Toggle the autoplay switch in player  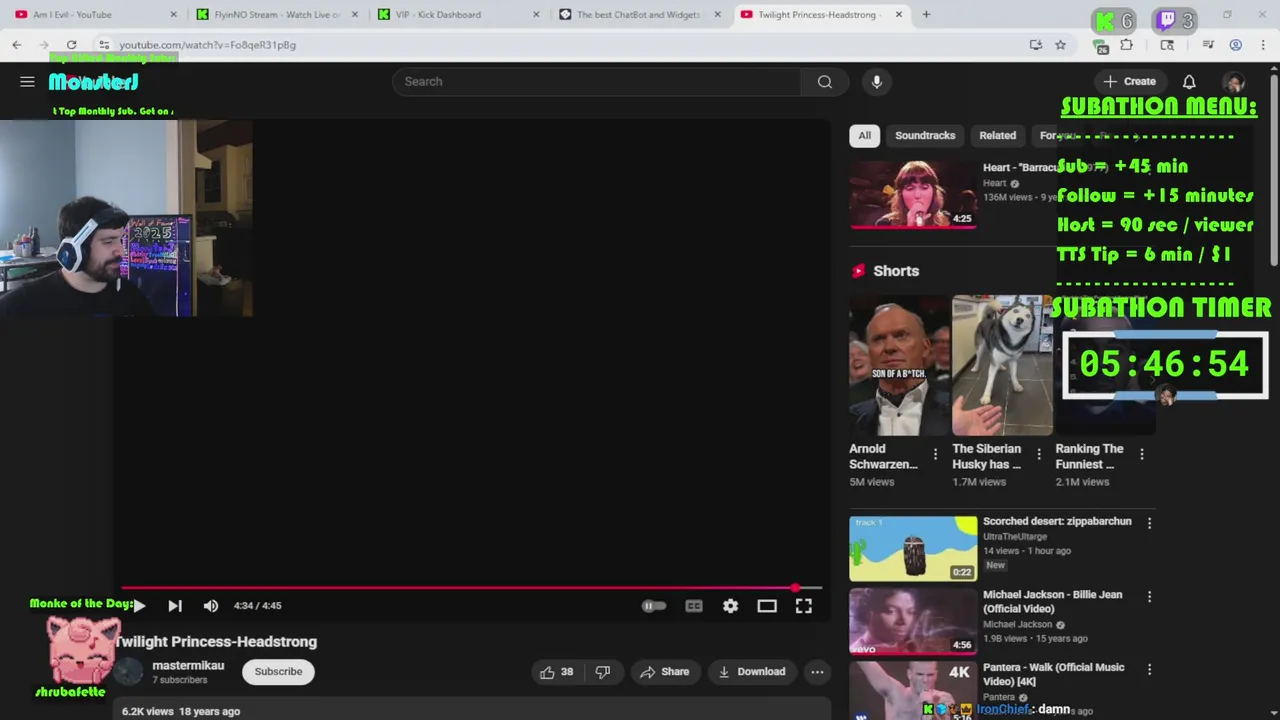click(653, 606)
